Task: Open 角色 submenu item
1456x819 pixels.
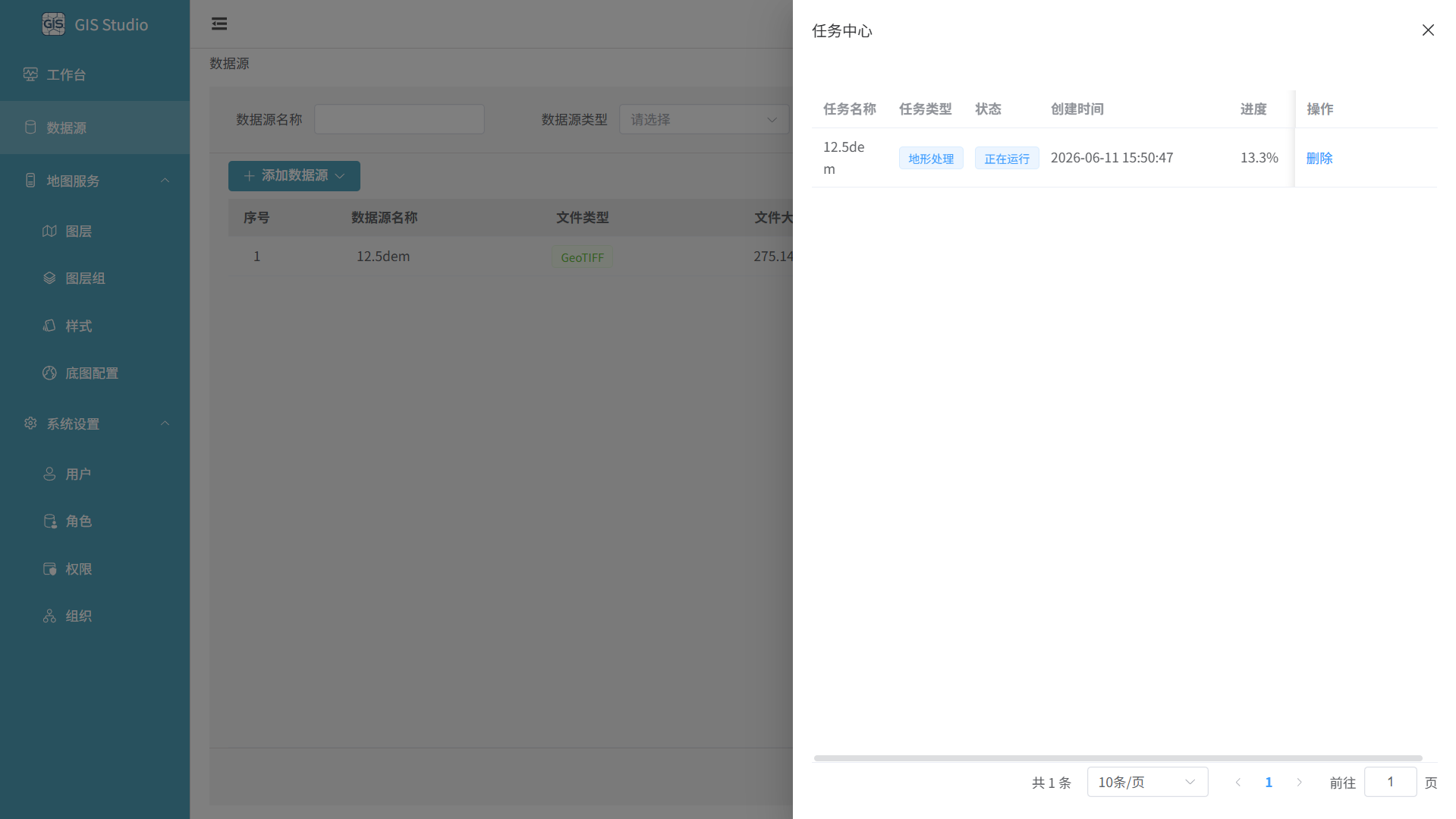Action: click(x=95, y=521)
